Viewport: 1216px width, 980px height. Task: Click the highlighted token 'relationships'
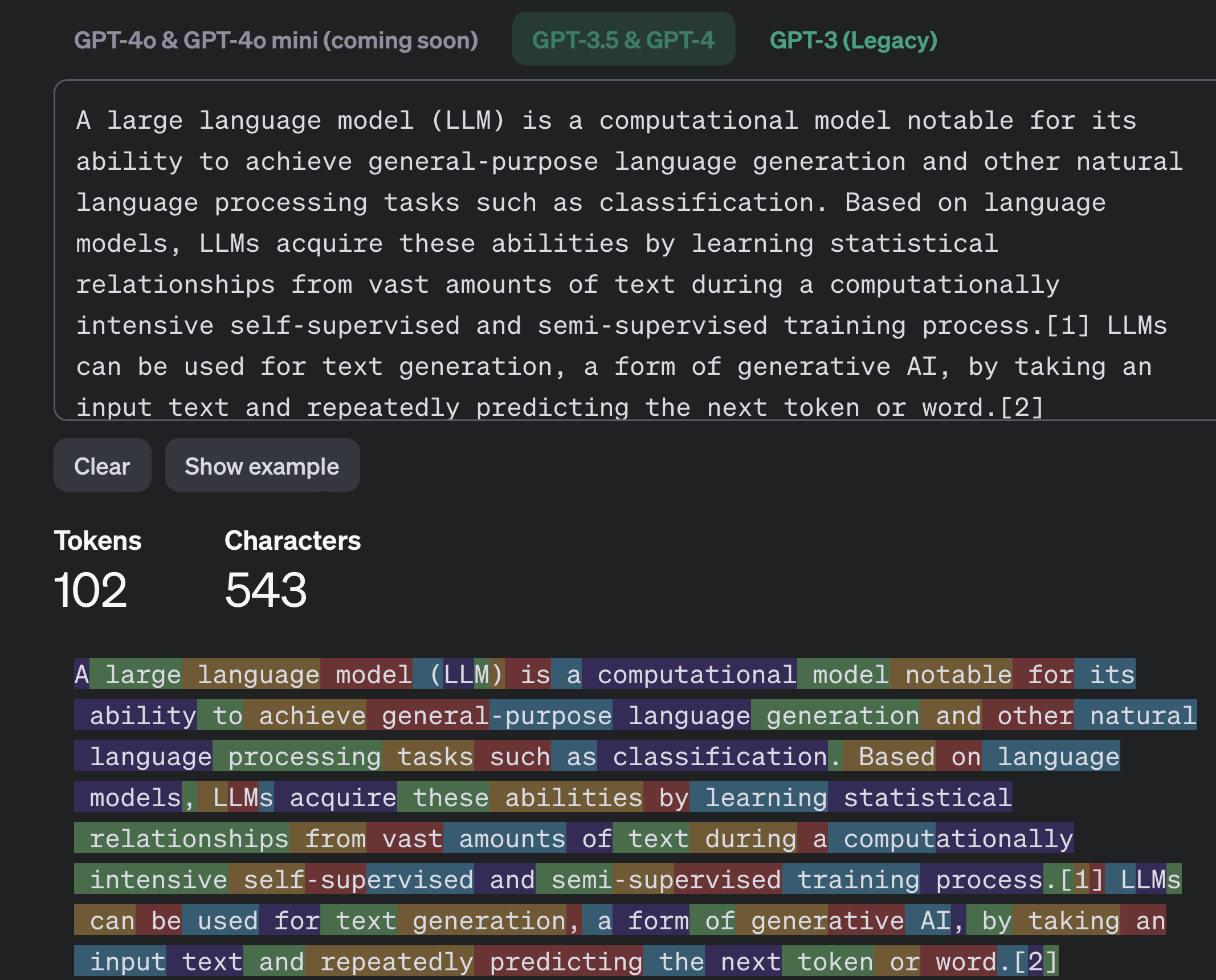click(182, 839)
